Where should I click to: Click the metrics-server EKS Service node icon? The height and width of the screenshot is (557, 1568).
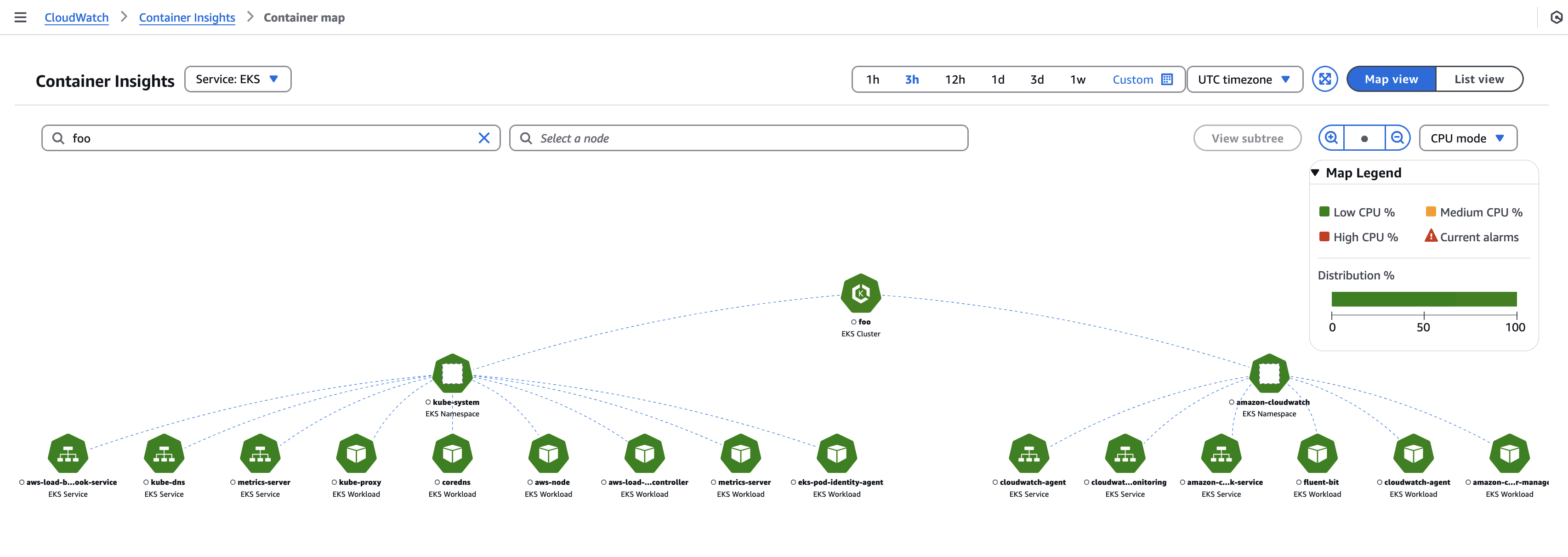(261, 454)
